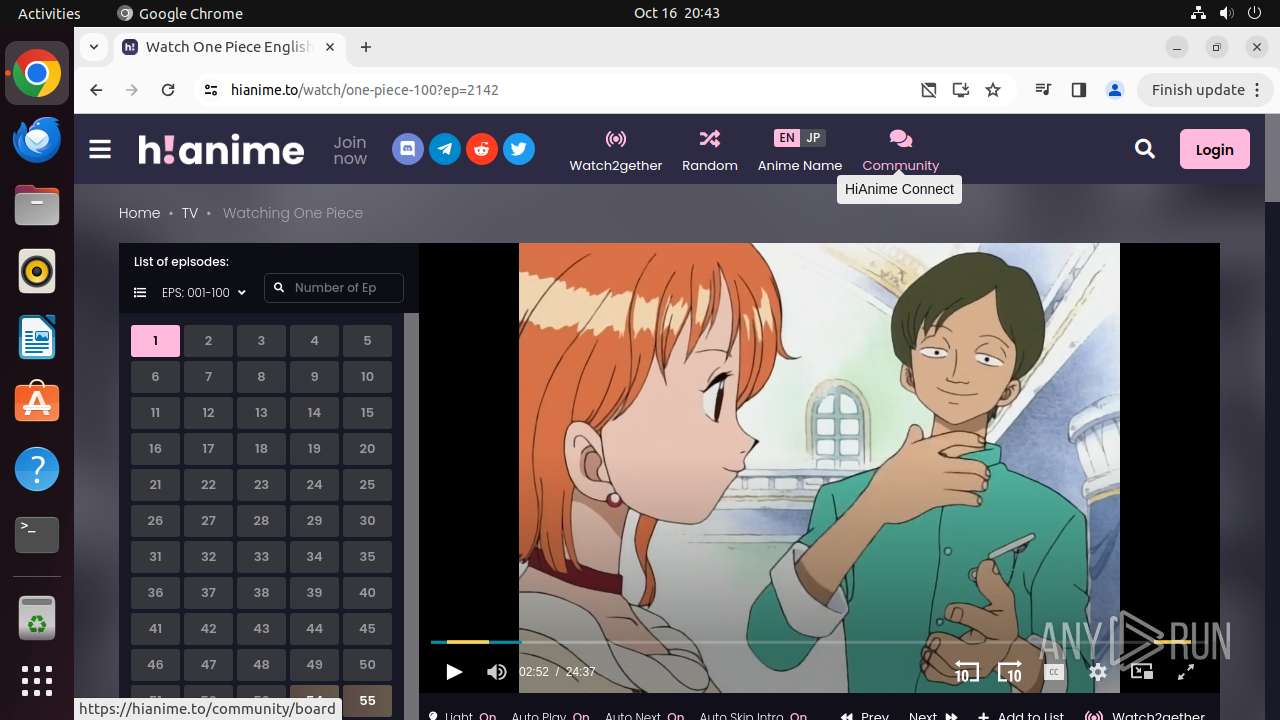Focus the Number of Ep search field
Screen dimensions: 1280x720
(334, 288)
